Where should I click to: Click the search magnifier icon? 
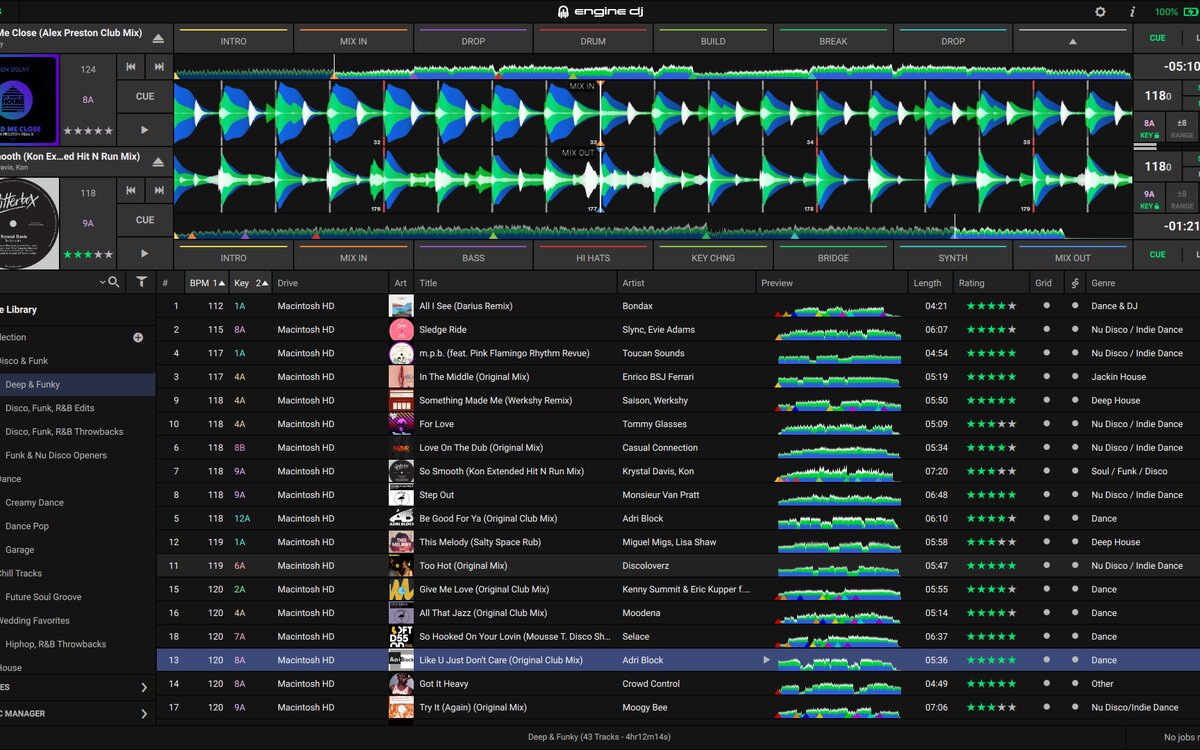pyautogui.click(x=114, y=282)
